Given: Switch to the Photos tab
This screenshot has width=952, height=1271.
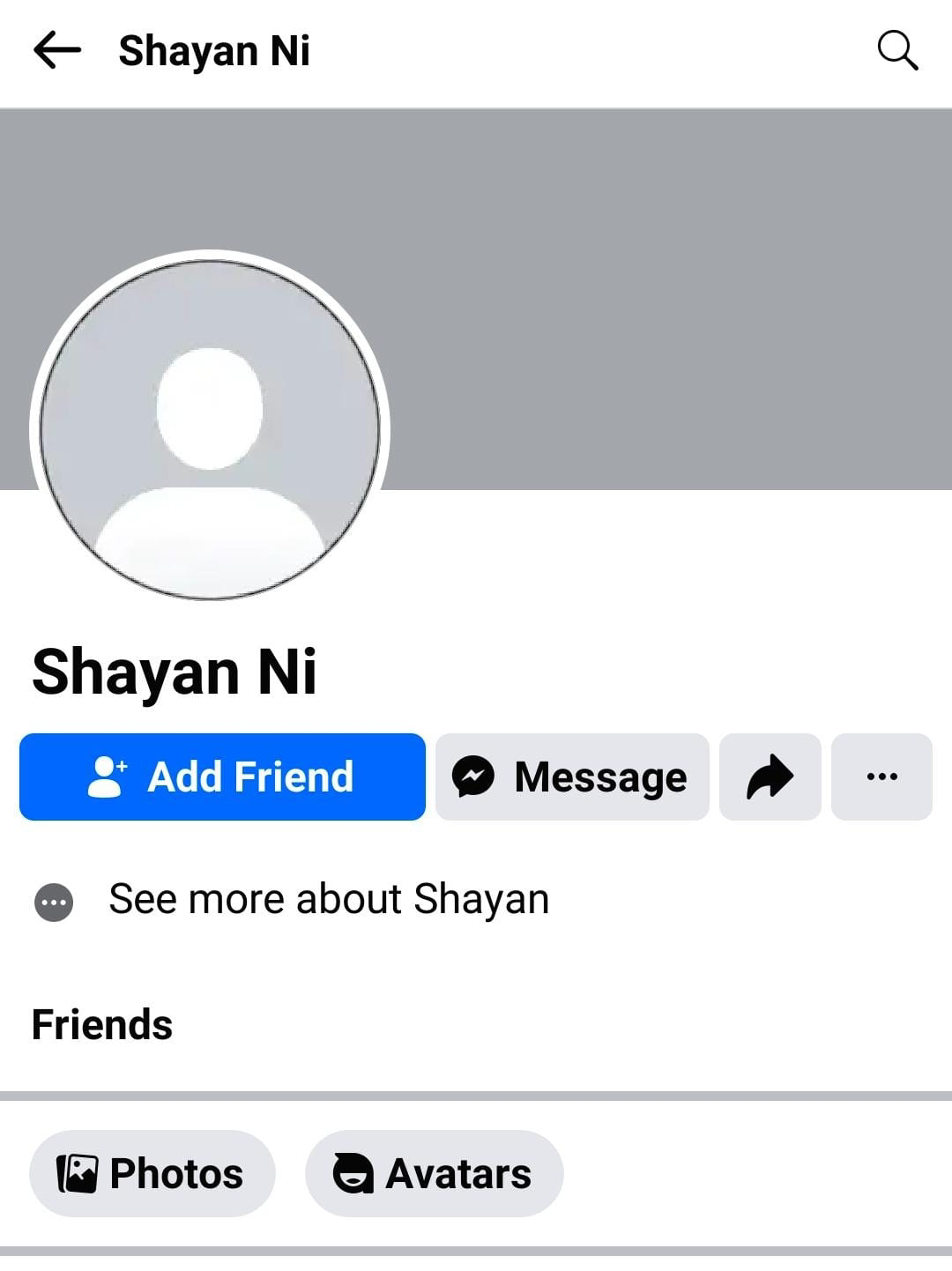Looking at the screenshot, I should [152, 1174].
